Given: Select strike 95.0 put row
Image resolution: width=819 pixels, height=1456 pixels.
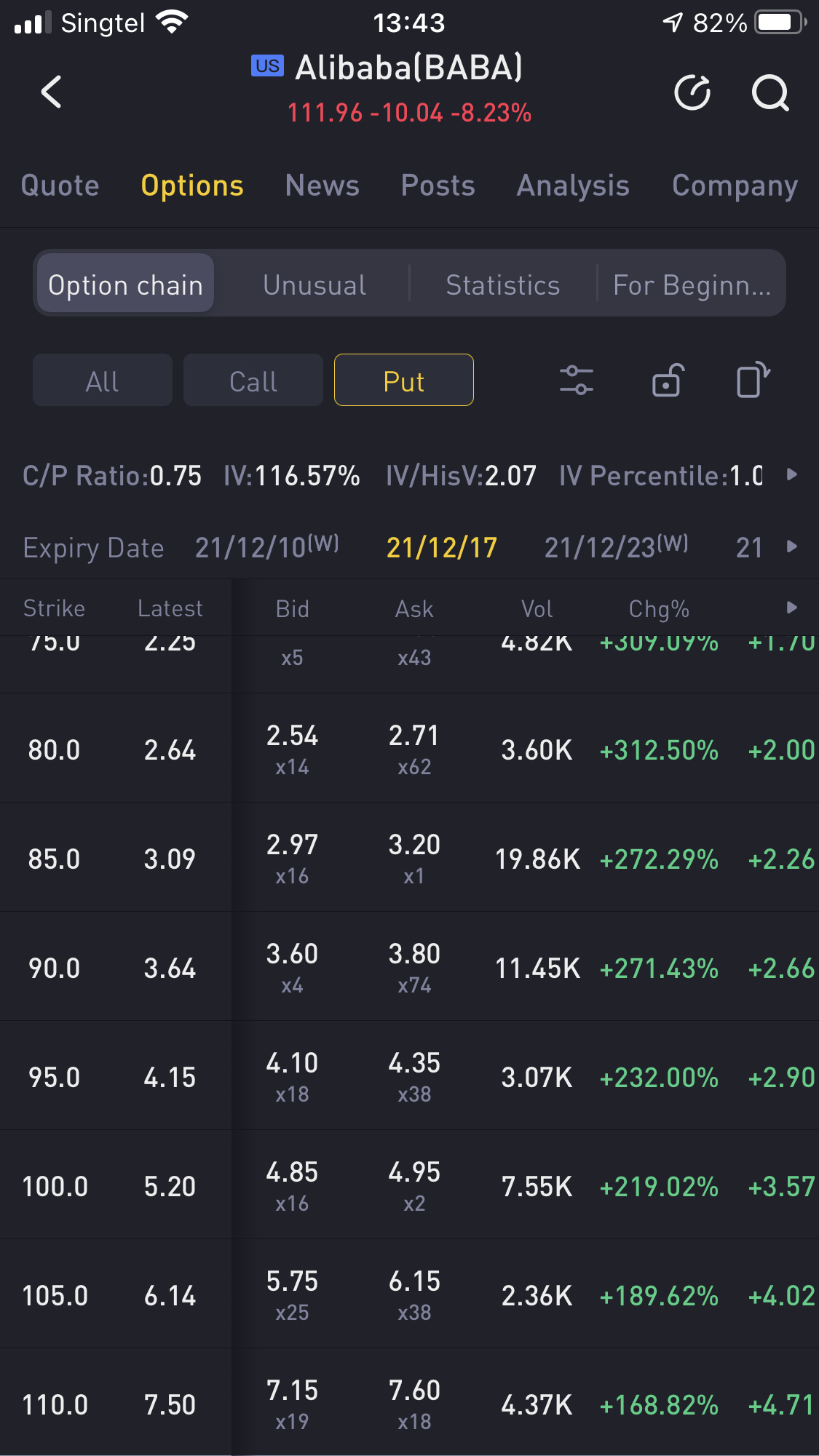Looking at the screenshot, I should [409, 1076].
